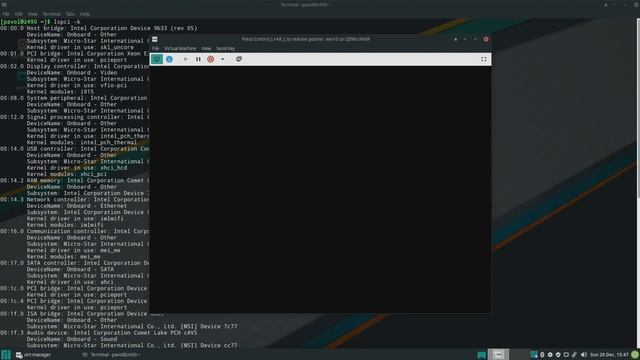
Task: Shut down the virtual machine power icon
Action: click(211, 59)
